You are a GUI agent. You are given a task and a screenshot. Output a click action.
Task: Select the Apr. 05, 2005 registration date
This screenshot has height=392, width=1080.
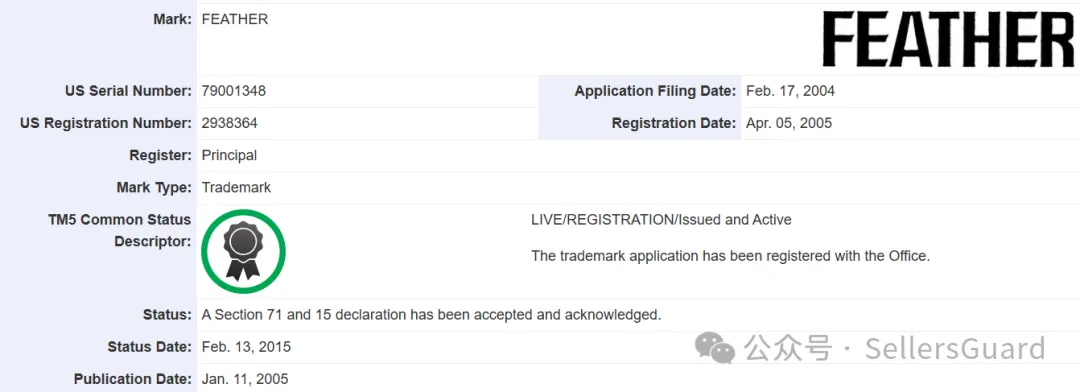tap(789, 123)
